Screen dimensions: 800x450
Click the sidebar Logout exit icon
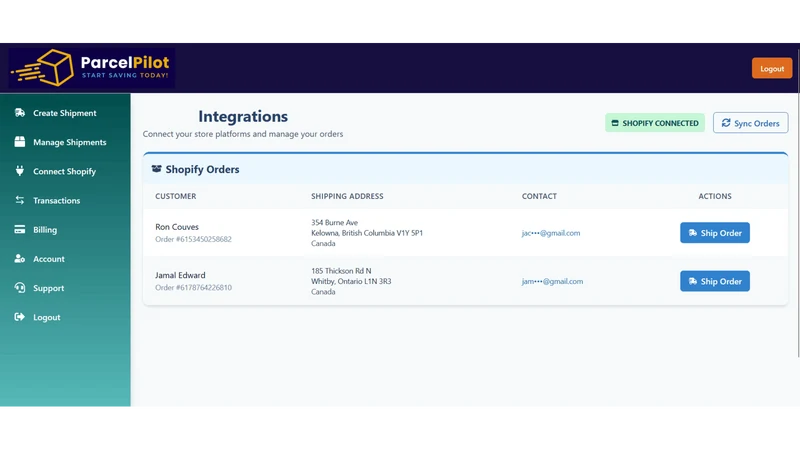point(20,317)
